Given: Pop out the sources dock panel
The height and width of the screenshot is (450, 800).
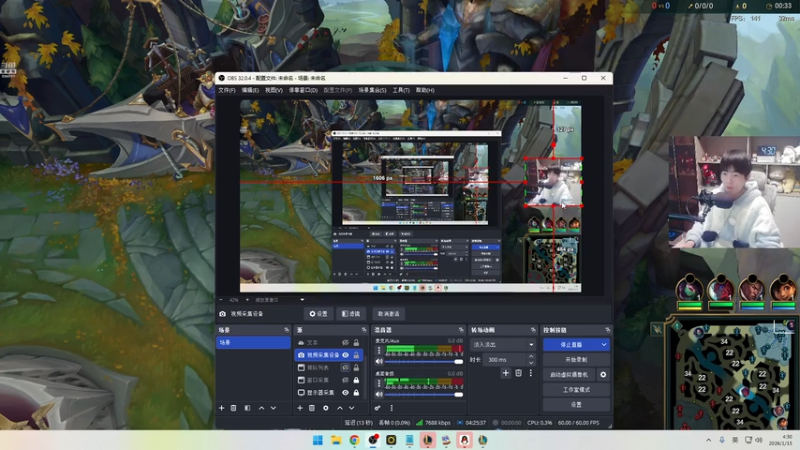Looking at the screenshot, I should 364,330.
